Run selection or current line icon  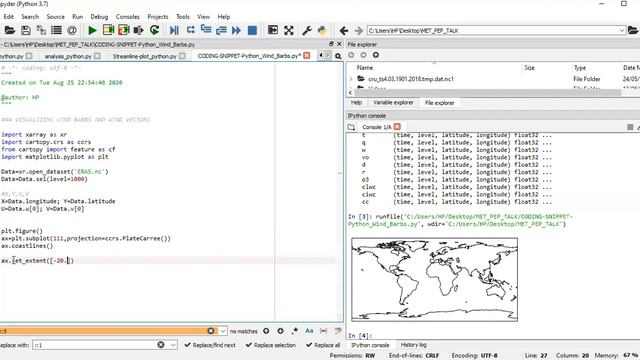click(x=139, y=30)
